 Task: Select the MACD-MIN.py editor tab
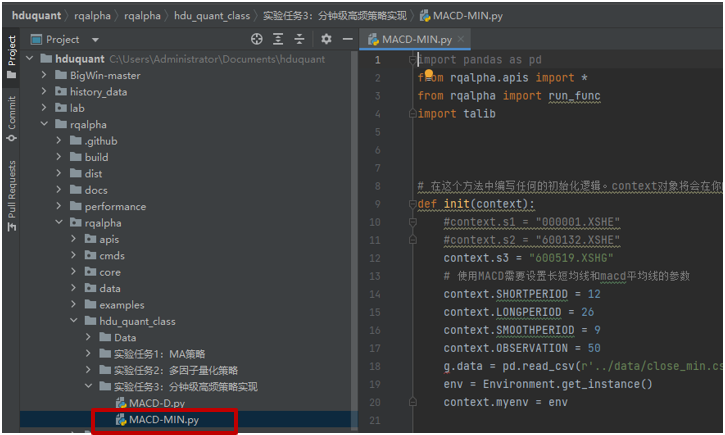(416, 40)
